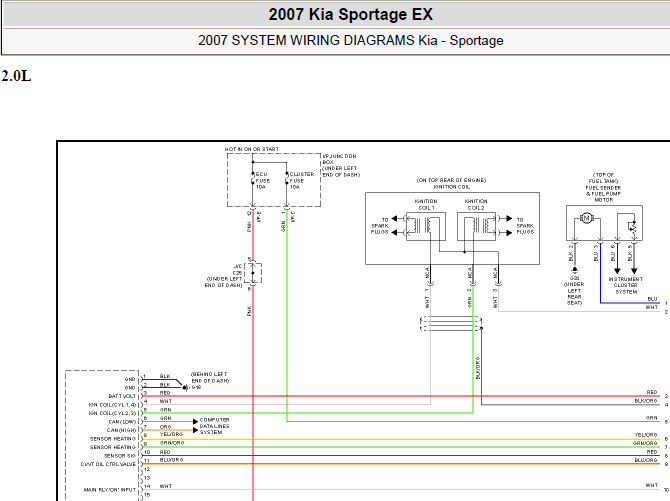670x501 pixels.
Task: Click the SENSOR HEATING label at pin 9
Action: [x=113, y=447]
